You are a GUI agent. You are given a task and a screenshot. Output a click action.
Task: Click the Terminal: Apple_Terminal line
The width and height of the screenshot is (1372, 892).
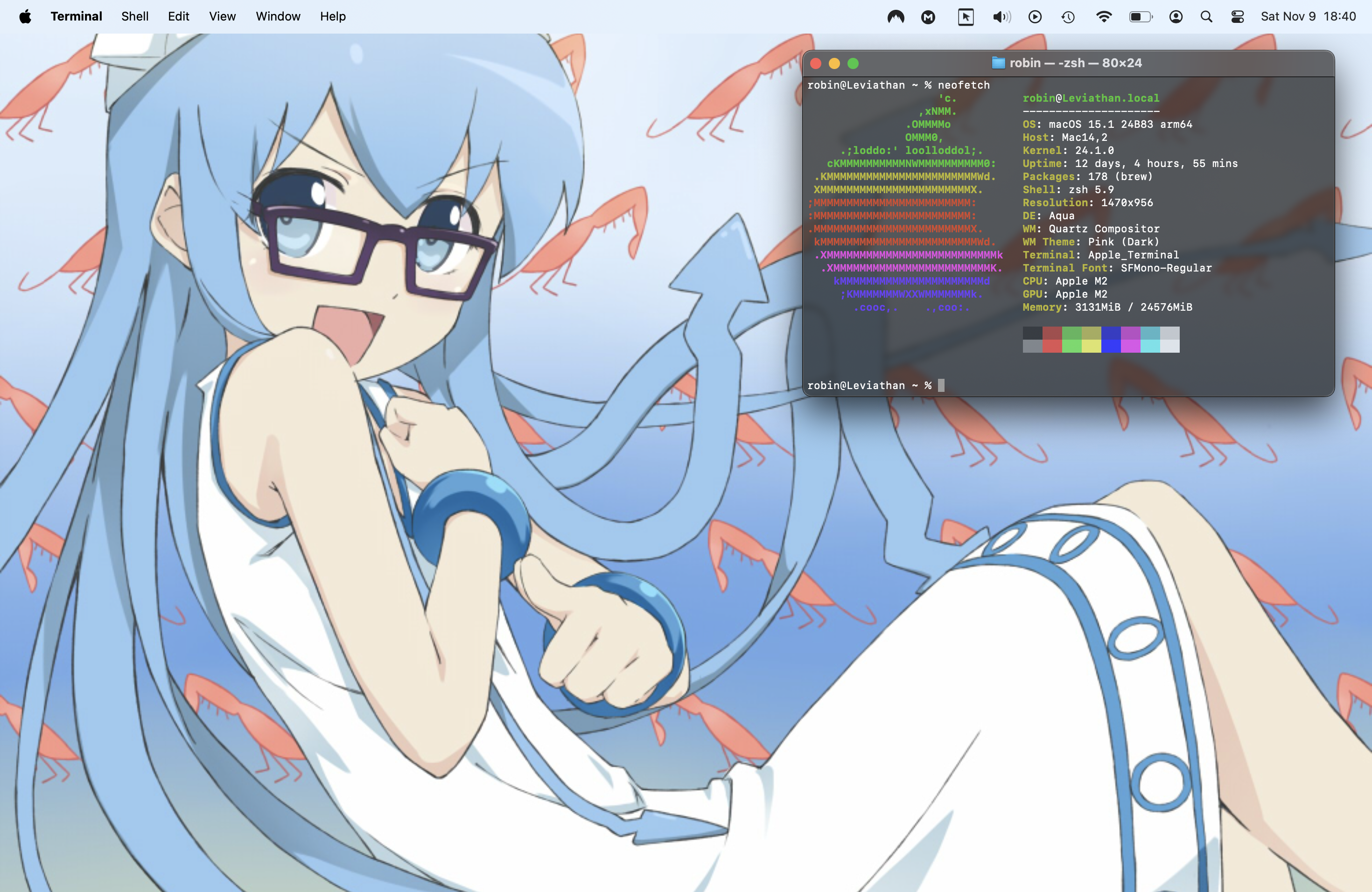click(x=1100, y=255)
